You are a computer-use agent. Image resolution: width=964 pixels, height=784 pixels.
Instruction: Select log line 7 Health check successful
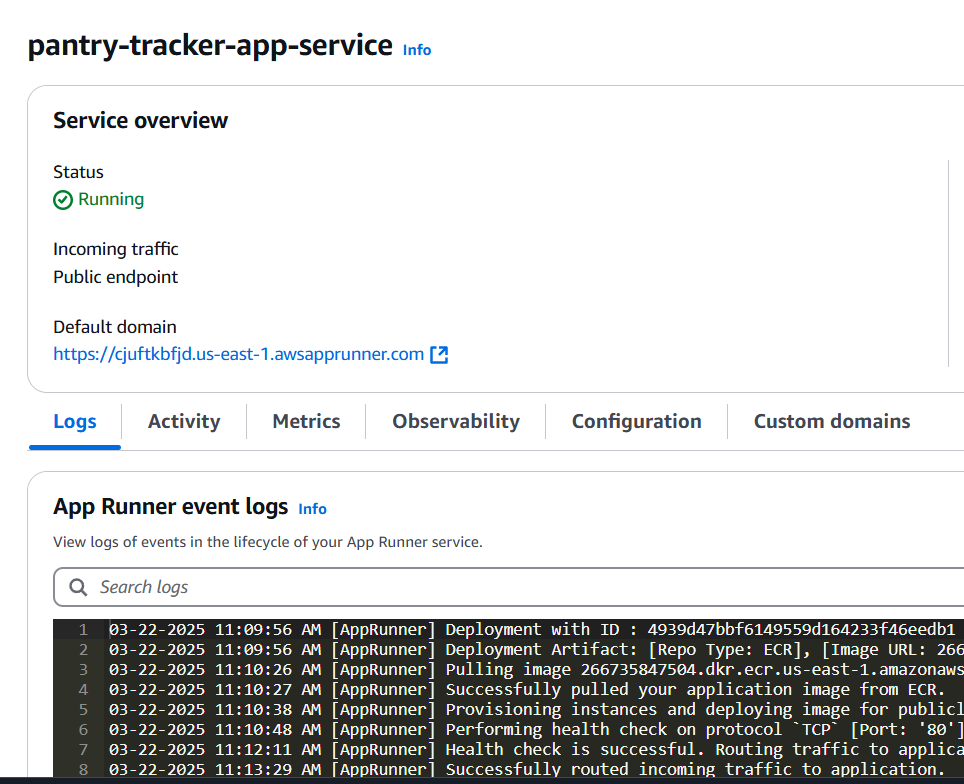[x=536, y=750]
